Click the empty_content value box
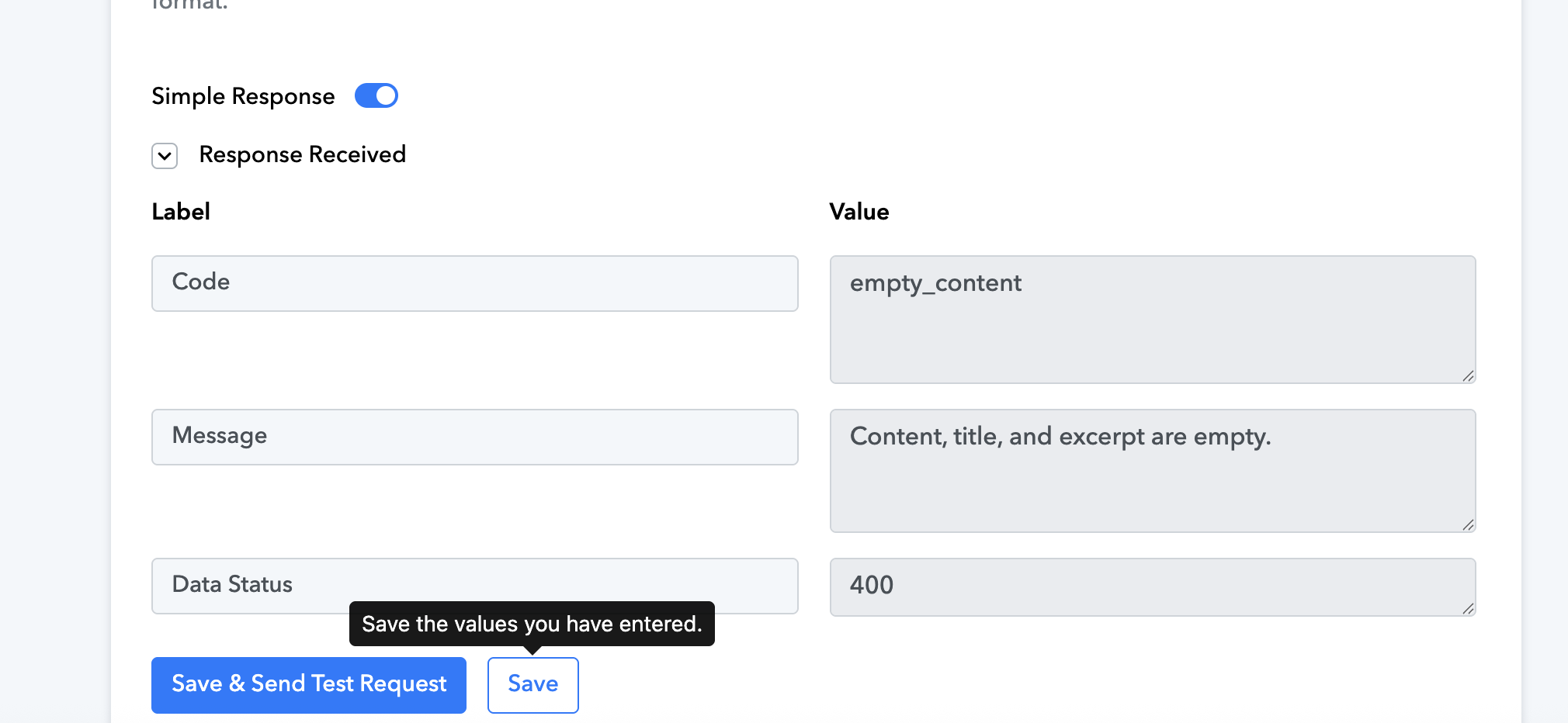 click(x=1153, y=320)
